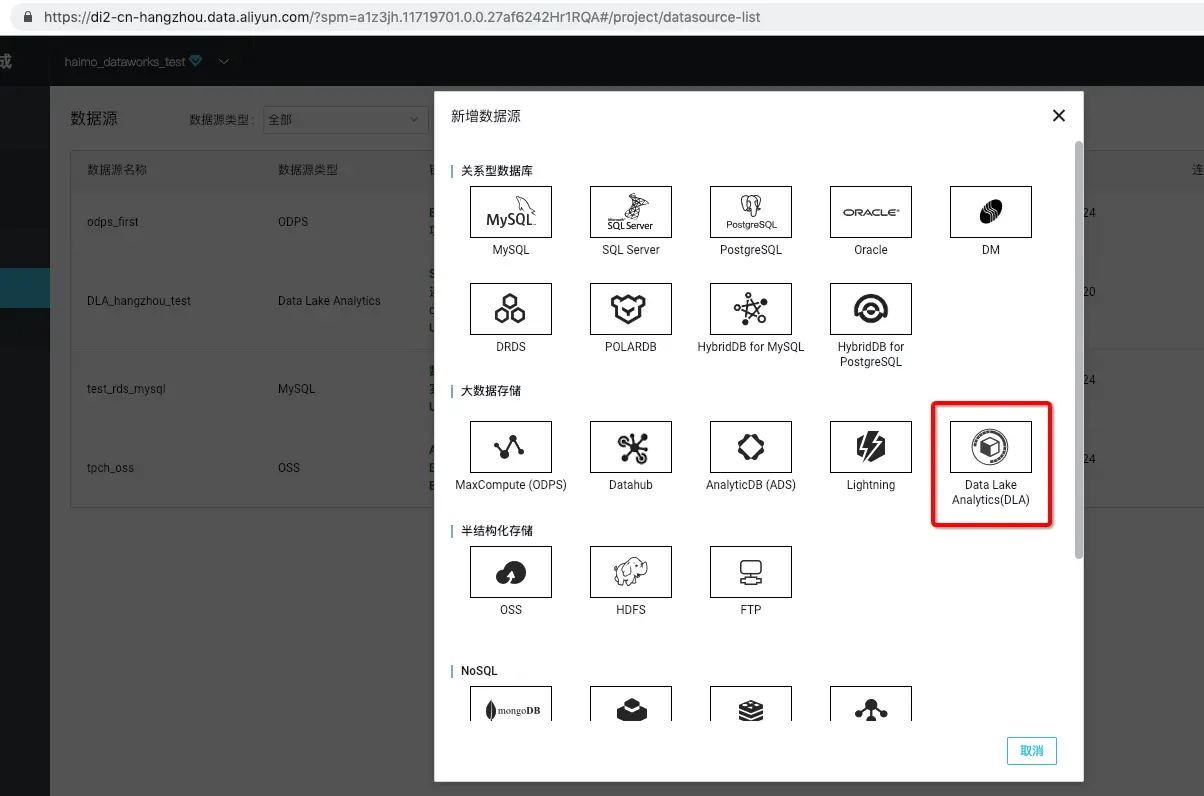This screenshot has width=1204, height=796.
Task: Pick the PostgreSQL elephant icon
Action: pyautogui.click(x=751, y=212)
